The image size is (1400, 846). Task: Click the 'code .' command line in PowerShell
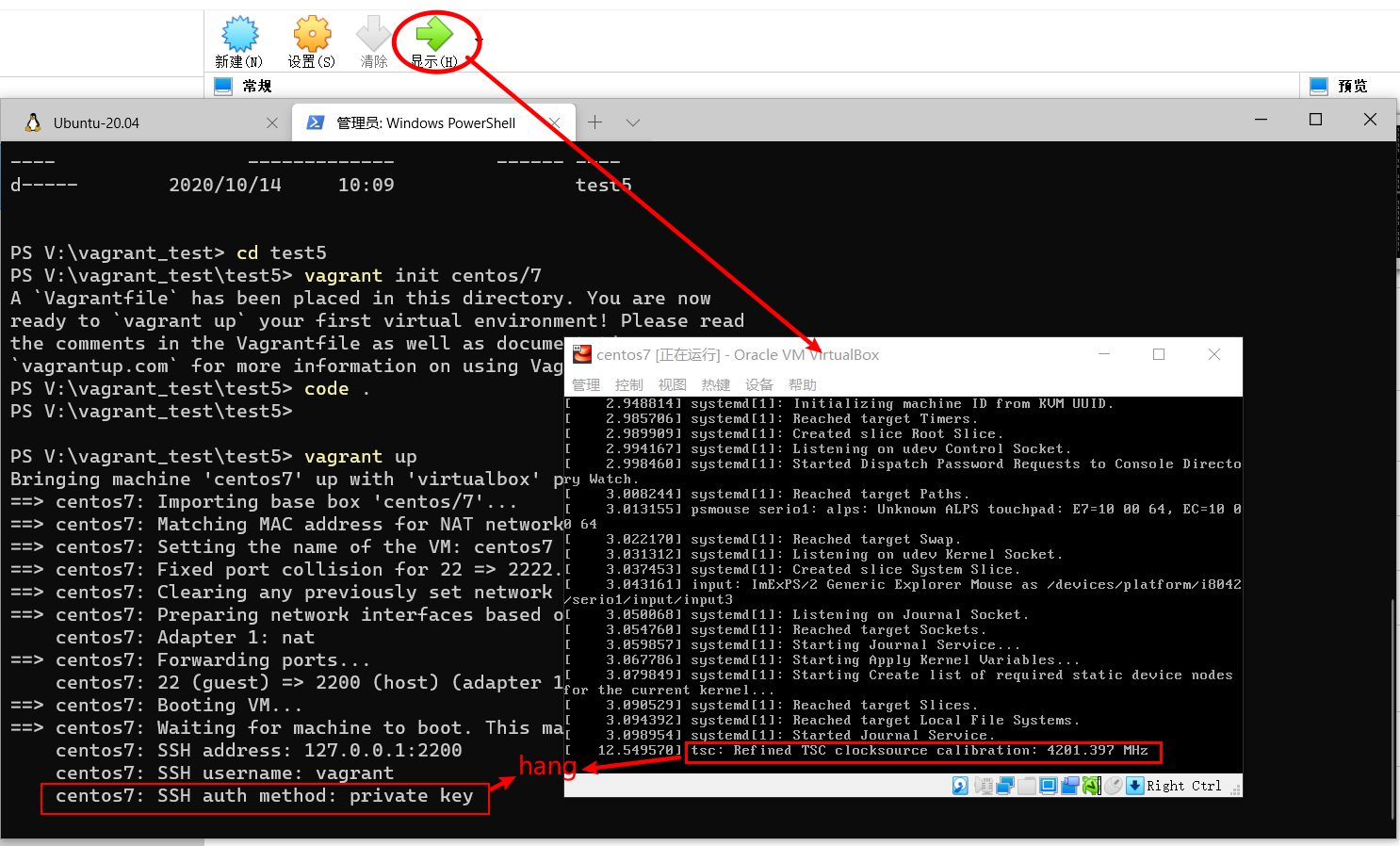click(190, 388)
